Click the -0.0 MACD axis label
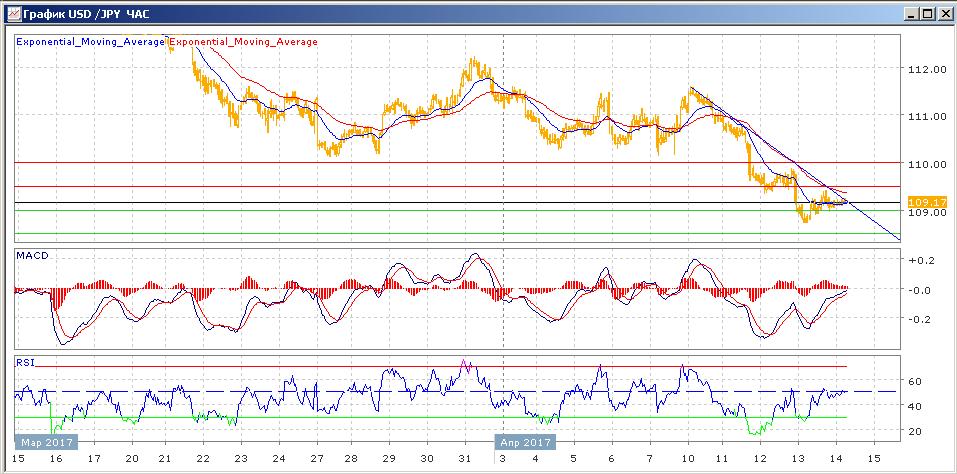Viewport: 957px width, 474px height. tap(919, 290)
